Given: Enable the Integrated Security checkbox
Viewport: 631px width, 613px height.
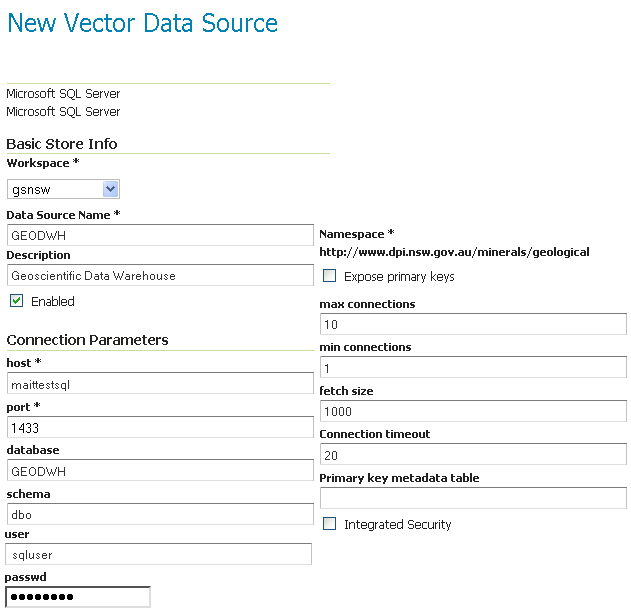Looking at the screenshot, I should coord(330,524).
